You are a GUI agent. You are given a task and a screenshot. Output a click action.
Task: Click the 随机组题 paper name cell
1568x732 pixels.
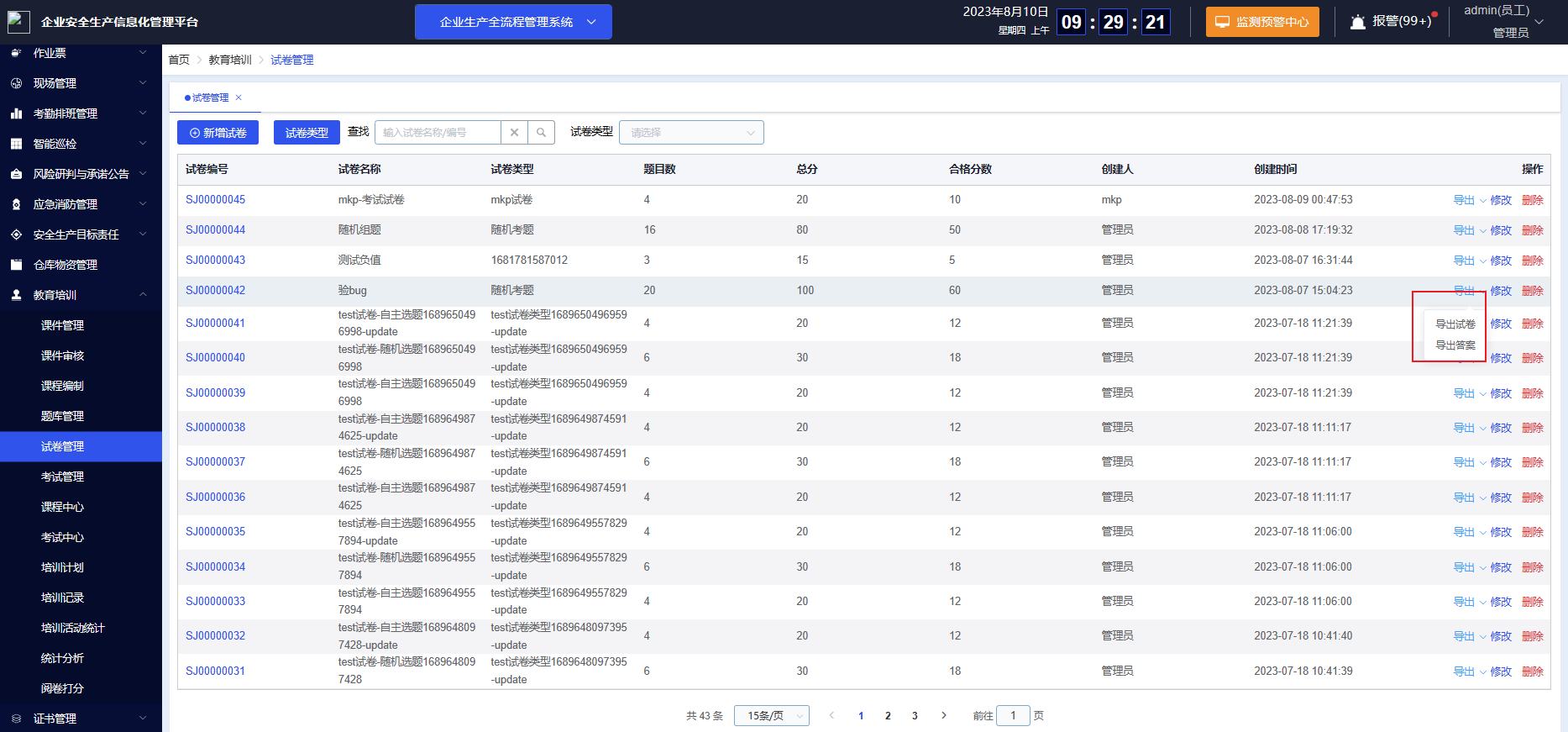pos(359,229)
